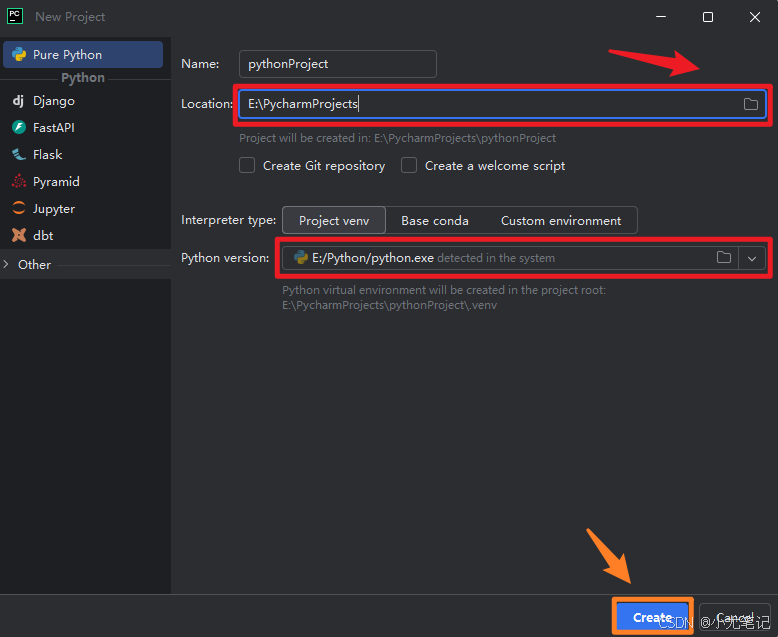Click the dbt orange X icon
778x637 pixels.
[x=19, y=235]
